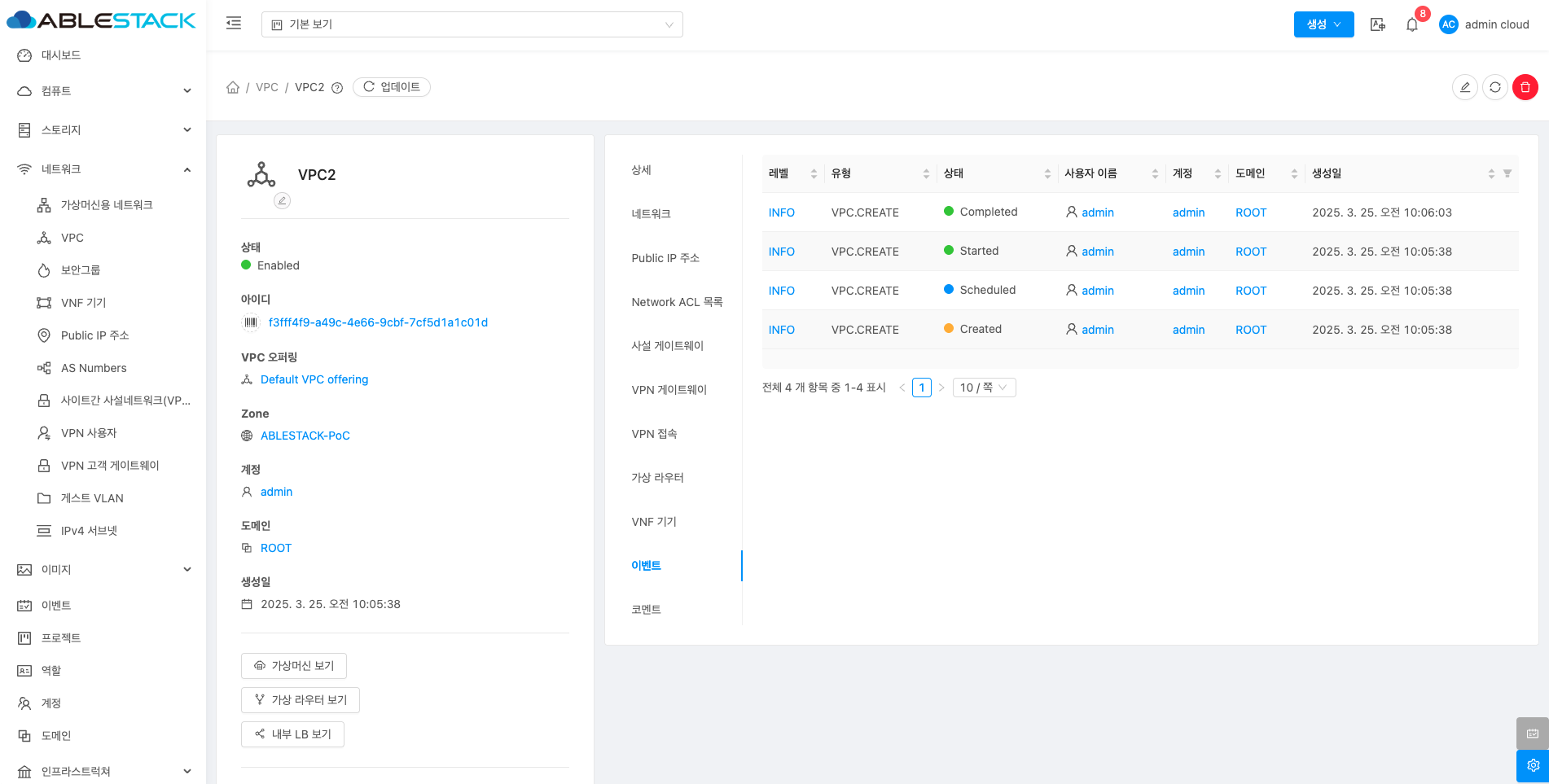The width and height of the screenshot is (1549, 784).
Task: Sort the table by 생성일 column
Action: coord(1490,173)
